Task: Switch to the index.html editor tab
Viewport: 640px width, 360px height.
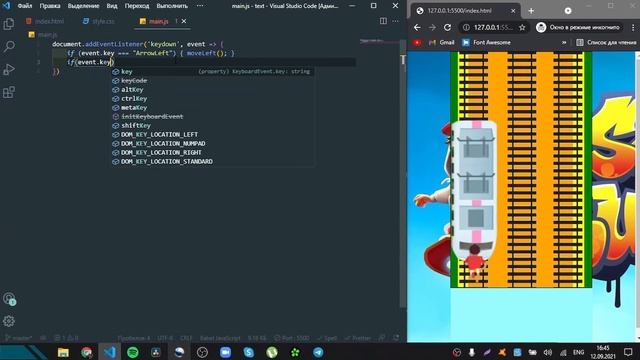Action: tap(45, 21)
